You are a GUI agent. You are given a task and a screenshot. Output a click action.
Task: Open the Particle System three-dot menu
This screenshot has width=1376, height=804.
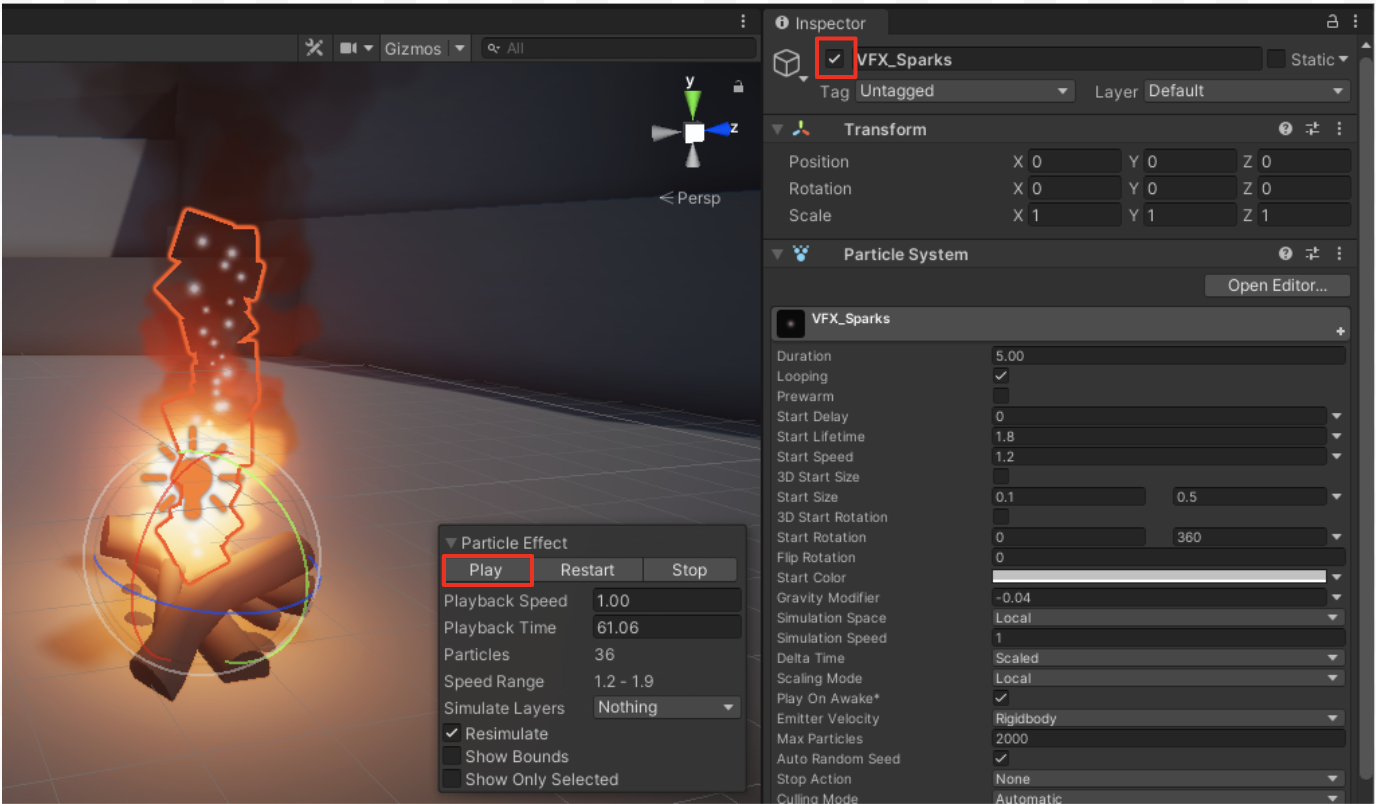point(1339,254)
